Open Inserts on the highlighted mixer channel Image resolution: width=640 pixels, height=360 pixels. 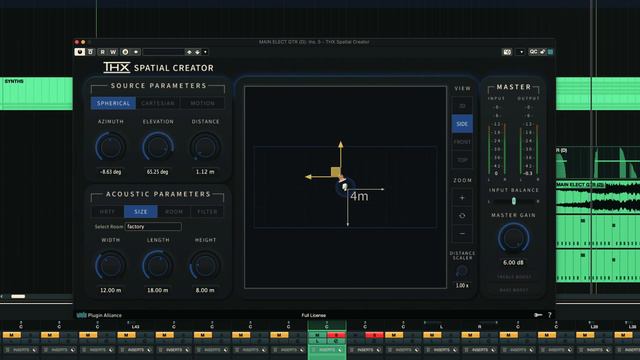tap(327, 350)
